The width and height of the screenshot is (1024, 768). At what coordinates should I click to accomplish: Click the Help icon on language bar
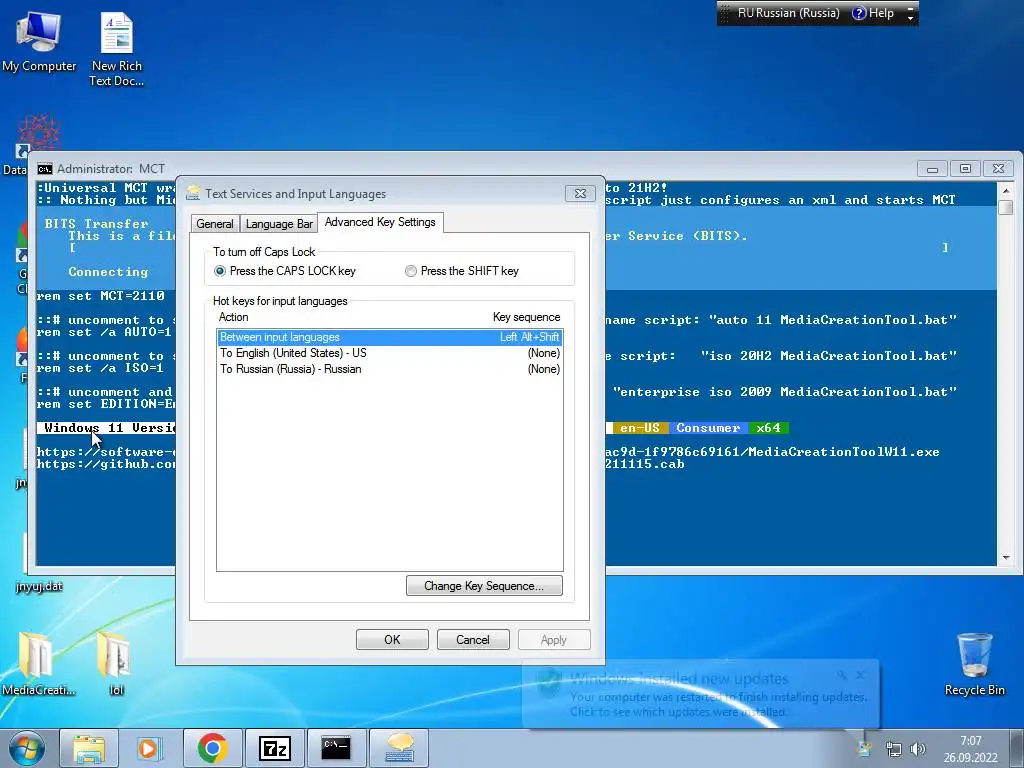pos(859,13)
